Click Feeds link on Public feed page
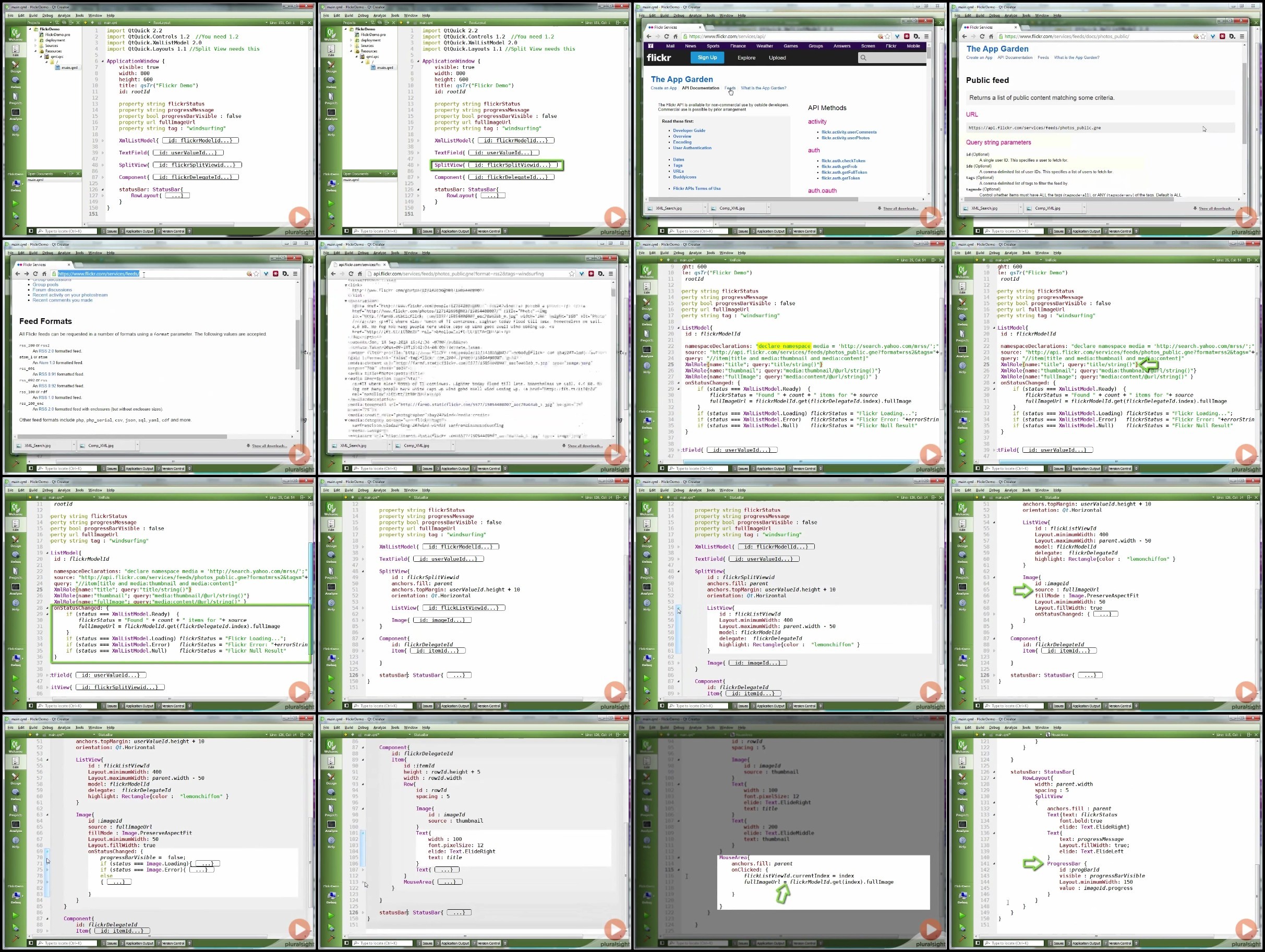1265x952 pixels. pos(1043,57)
